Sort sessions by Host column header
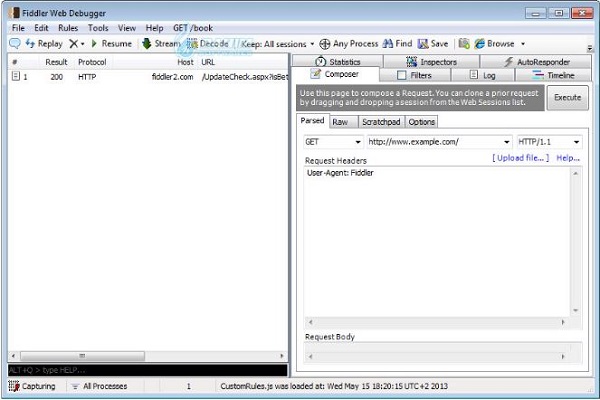 coord(185,62)
